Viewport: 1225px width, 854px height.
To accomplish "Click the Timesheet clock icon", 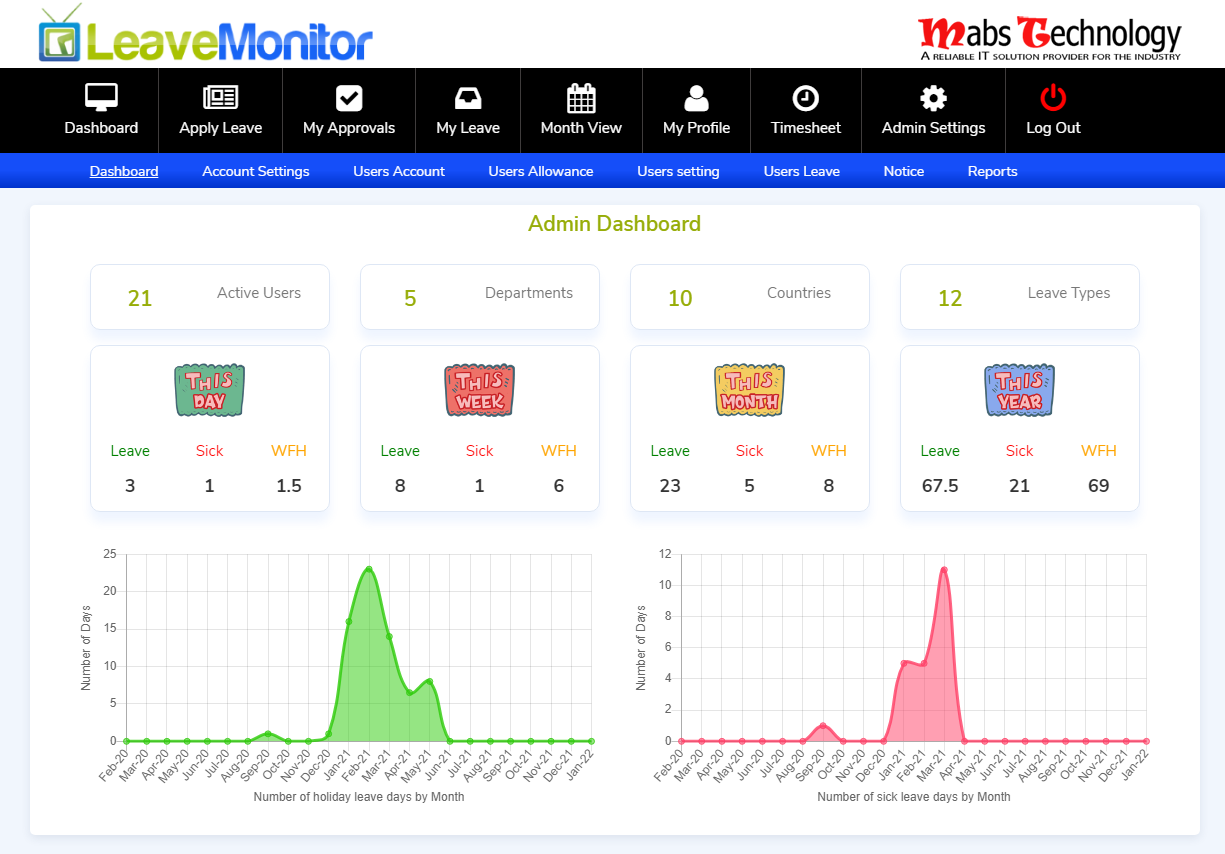I will pos(806,97).
